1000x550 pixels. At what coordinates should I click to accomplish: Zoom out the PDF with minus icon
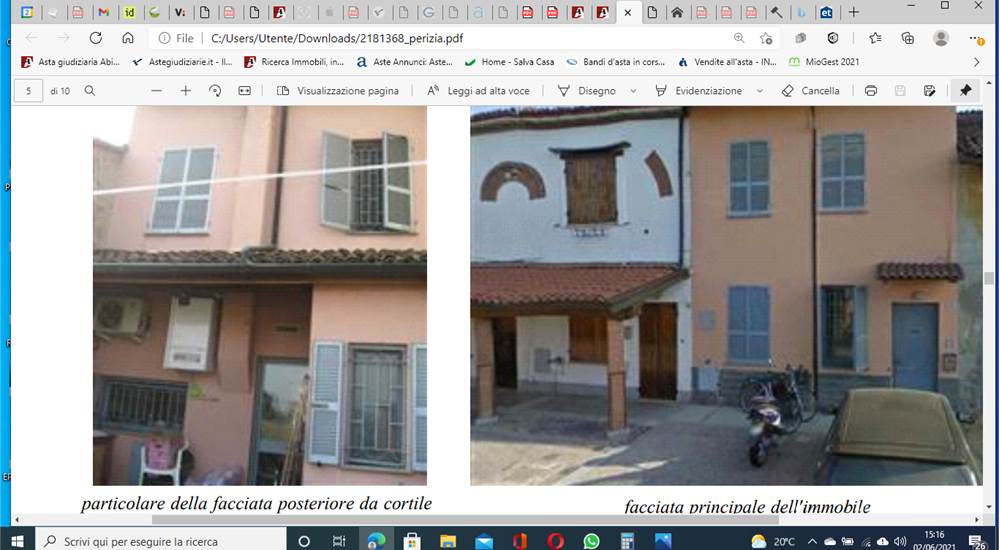tap(156, 91)
